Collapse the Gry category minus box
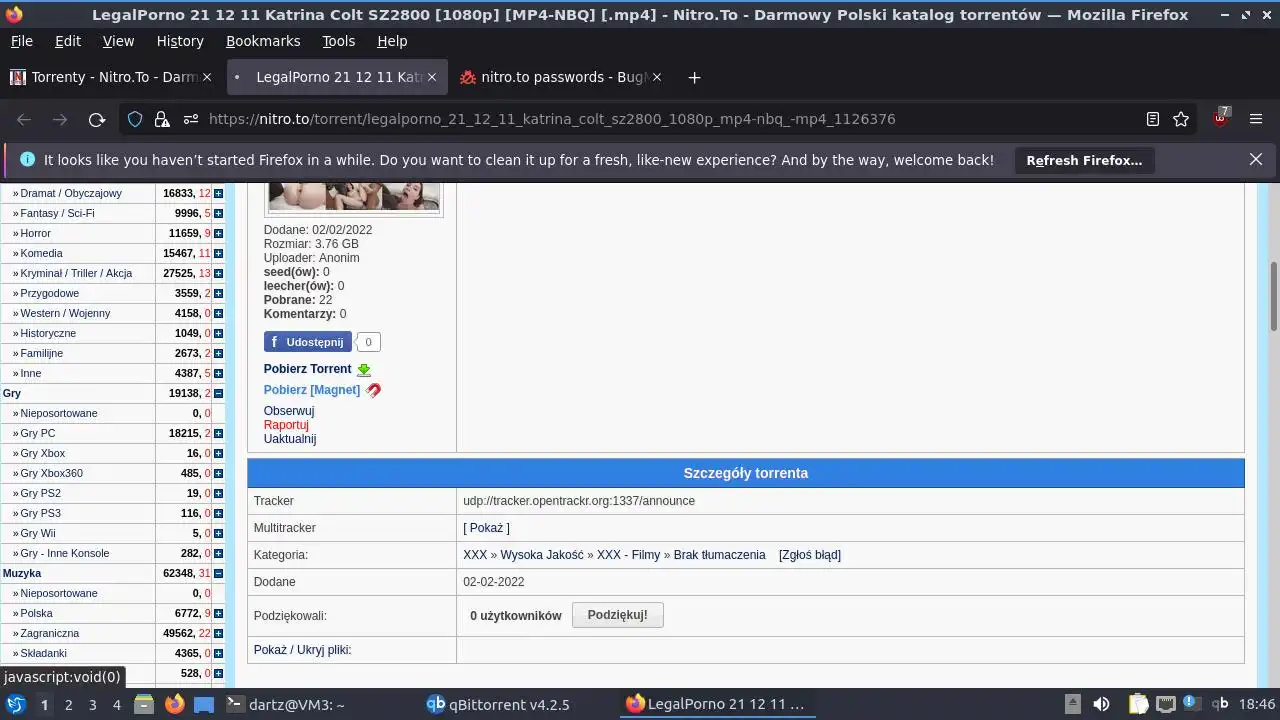 click(x=218, y=393)
